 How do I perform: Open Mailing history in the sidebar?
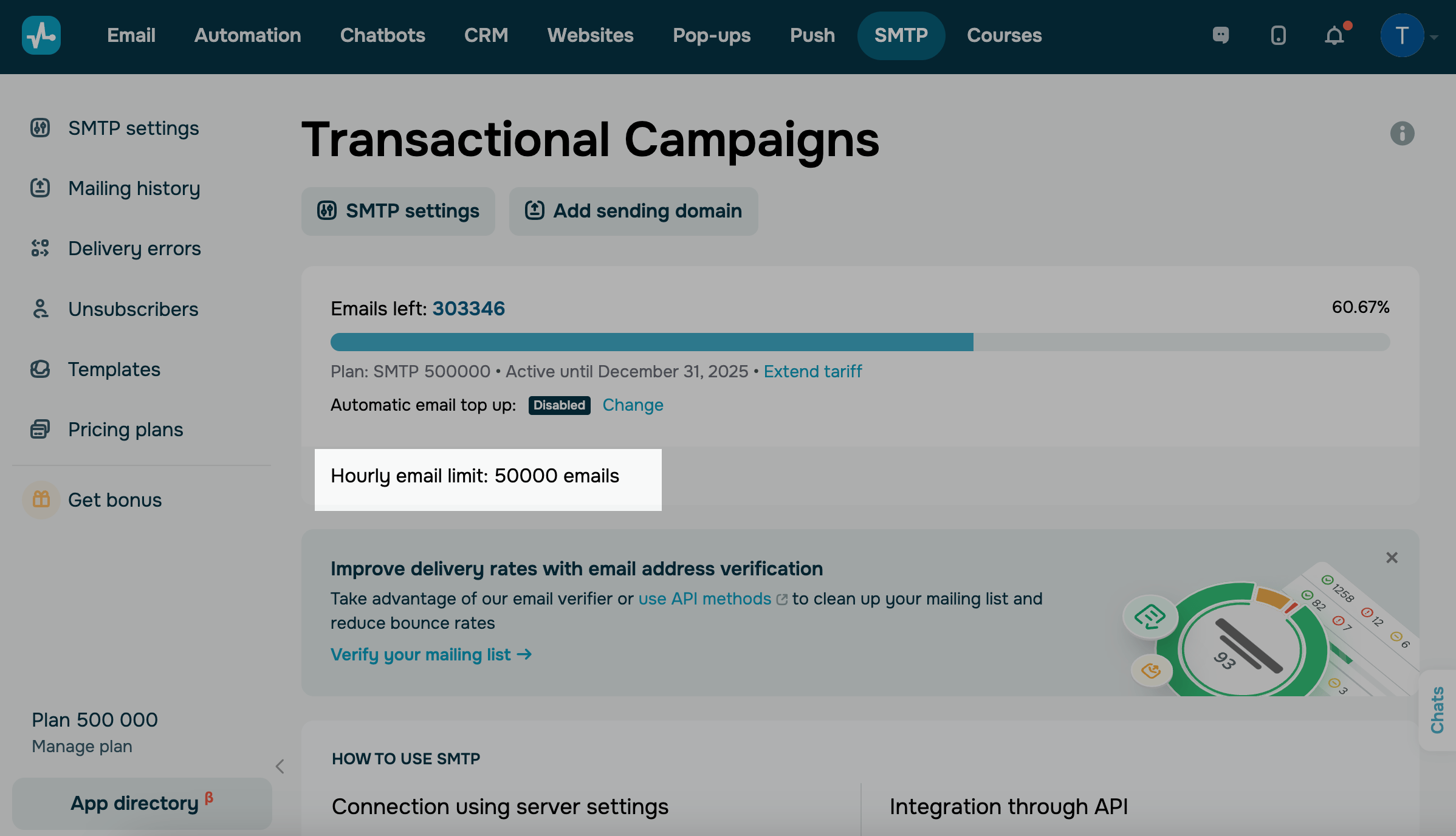(x=134, y=188)
